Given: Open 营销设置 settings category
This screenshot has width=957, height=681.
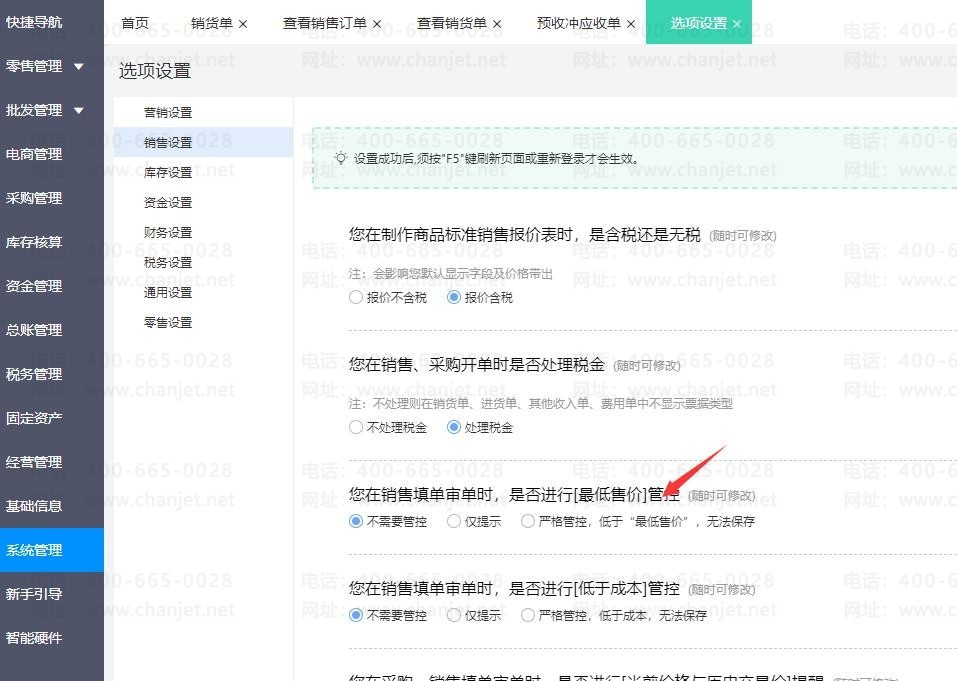Looking at the screenshot, I should [x=168, y=113].
